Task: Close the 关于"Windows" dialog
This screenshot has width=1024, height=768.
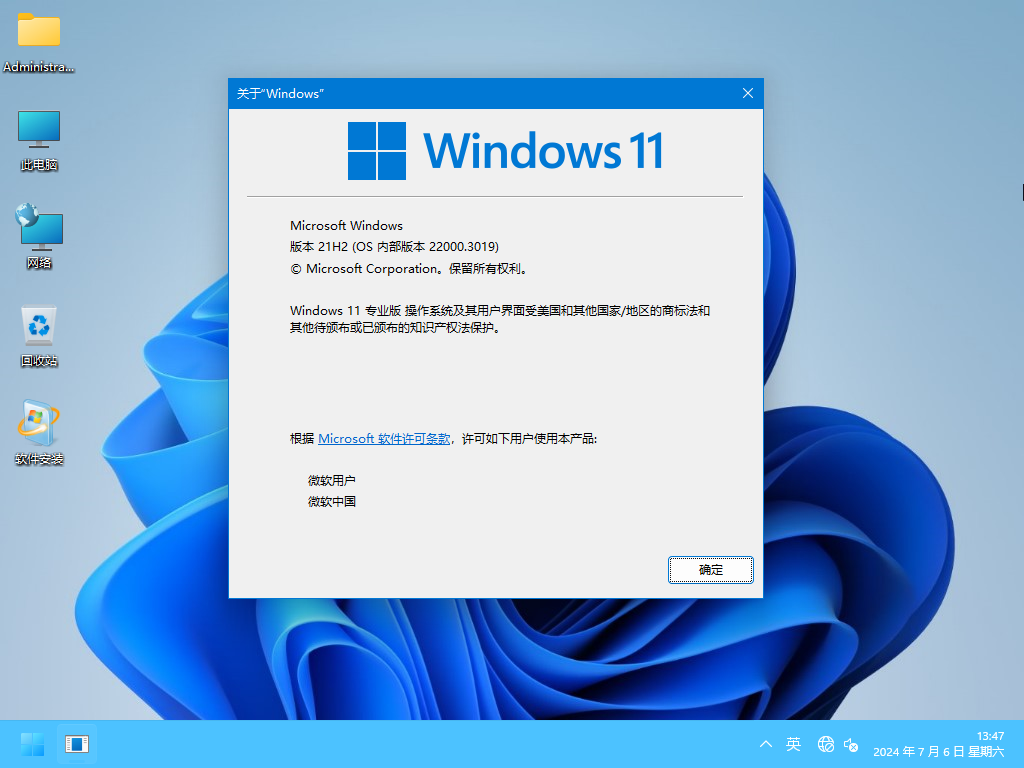Action: click(748, 93)
